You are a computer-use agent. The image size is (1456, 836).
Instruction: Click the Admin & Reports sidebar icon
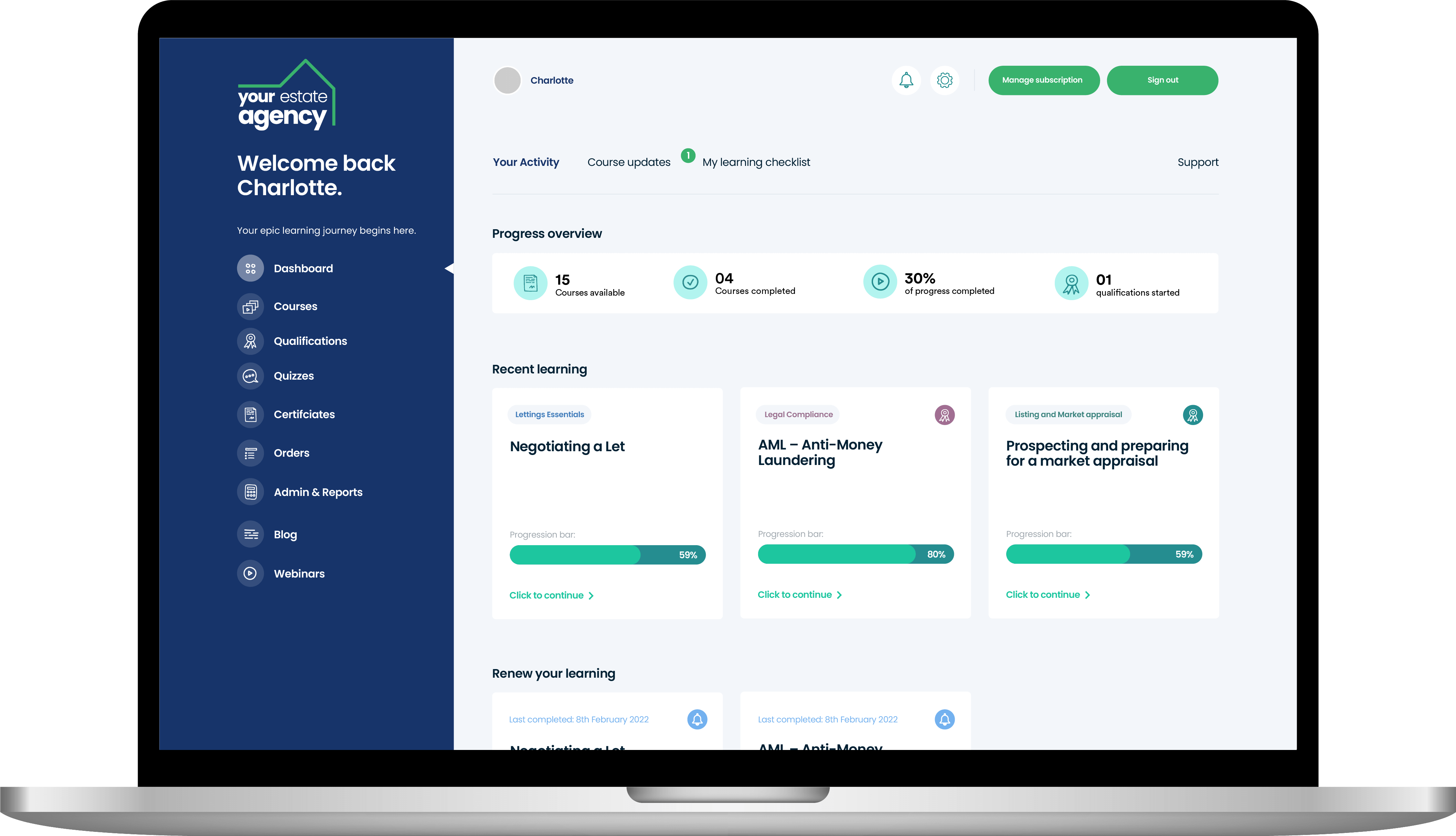pos(250,492)
